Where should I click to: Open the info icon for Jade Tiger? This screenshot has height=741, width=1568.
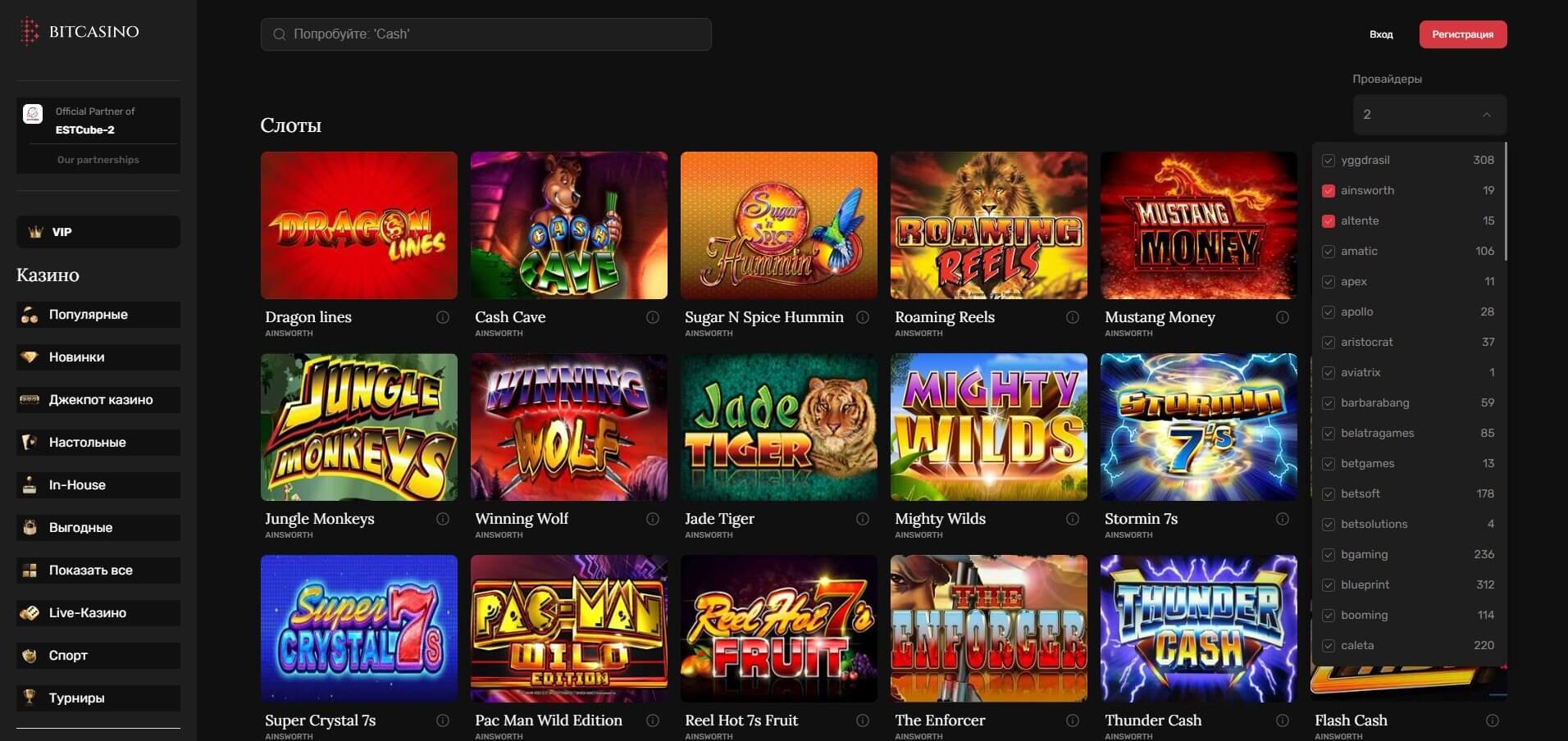[x=863, y=519]
